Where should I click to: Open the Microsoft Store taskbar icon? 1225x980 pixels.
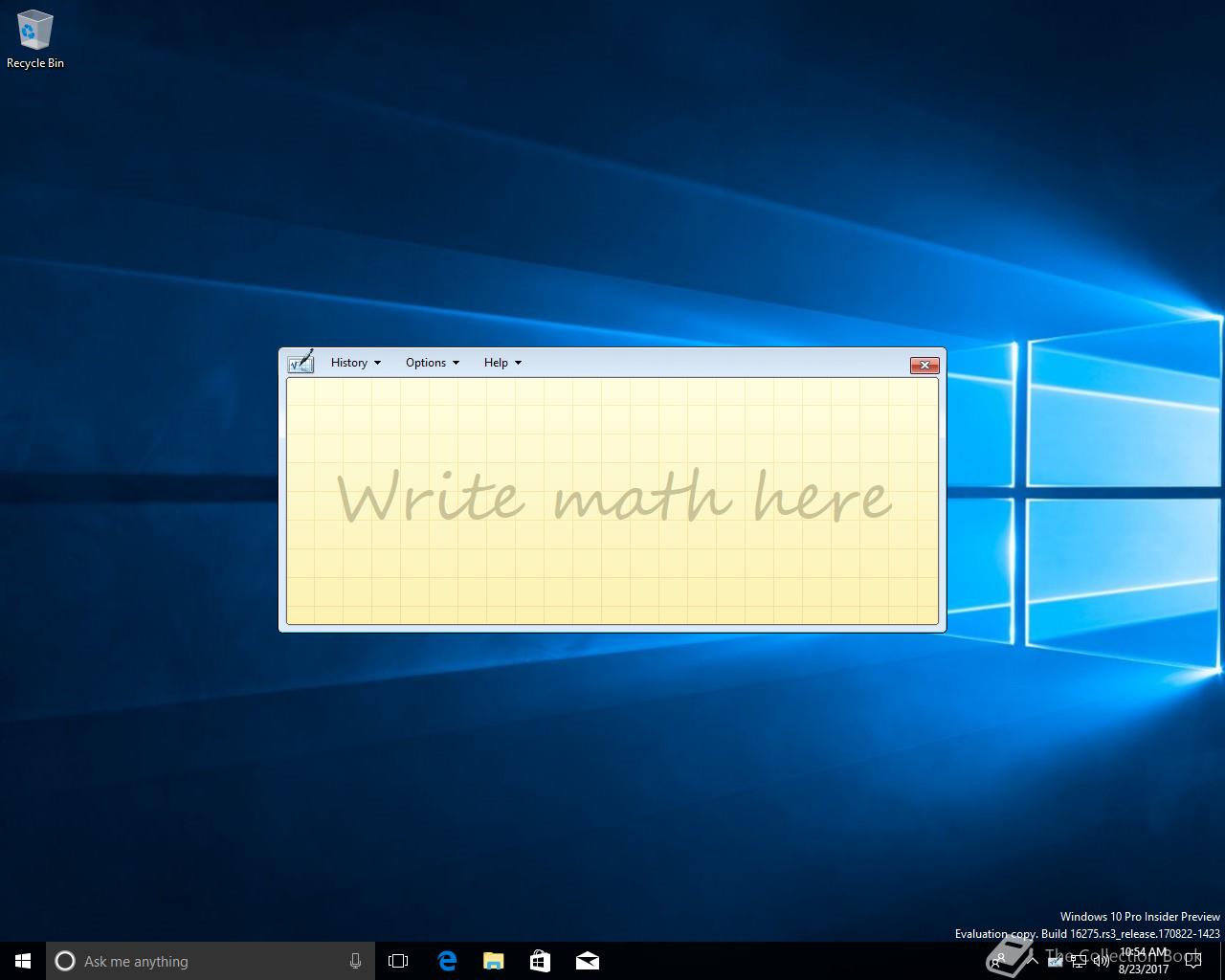(x=540, y=961)
